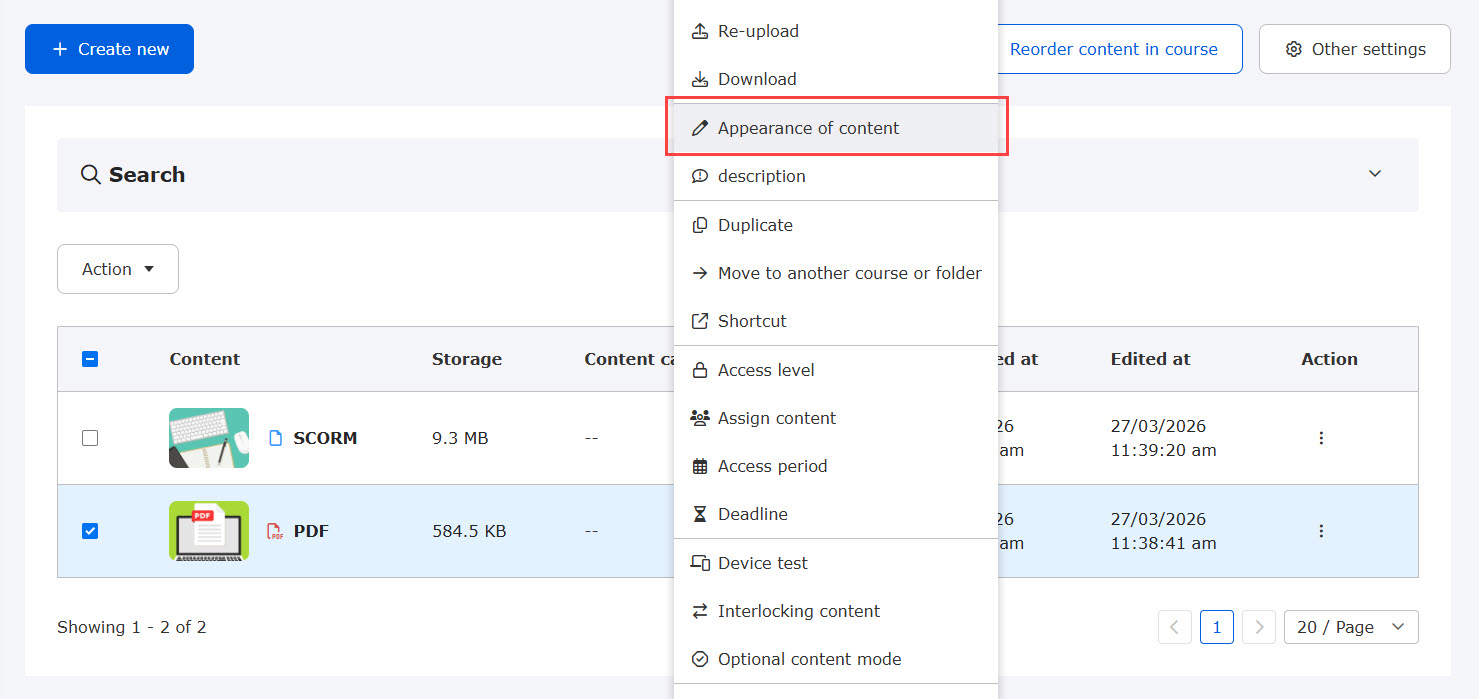Tick the SCORM row checkbox

click(x=90, y=438)
